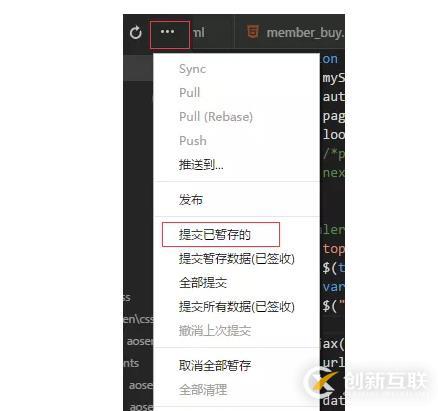Choose 推送到... menu entry
The width and height of the screenshot is (438, 411).
point(201,165)
